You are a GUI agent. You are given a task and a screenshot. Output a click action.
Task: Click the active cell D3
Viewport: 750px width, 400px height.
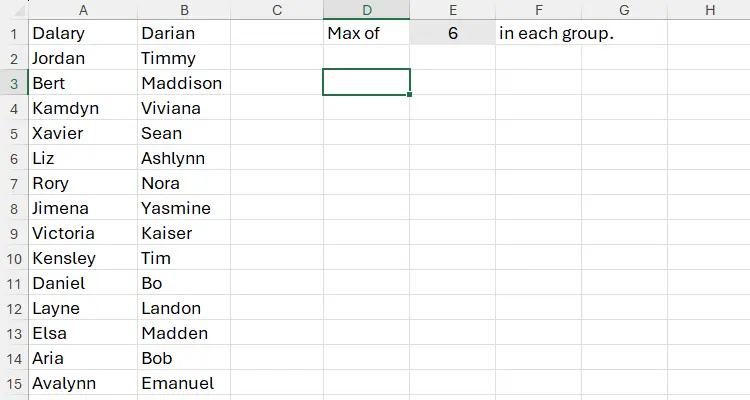coord(366,83)
